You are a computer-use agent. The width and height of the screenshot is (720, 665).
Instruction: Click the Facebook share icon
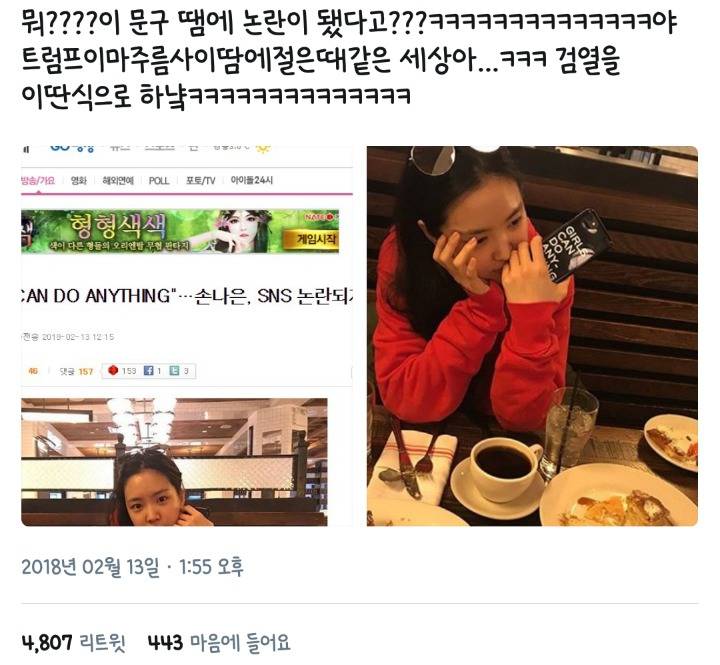148,370
